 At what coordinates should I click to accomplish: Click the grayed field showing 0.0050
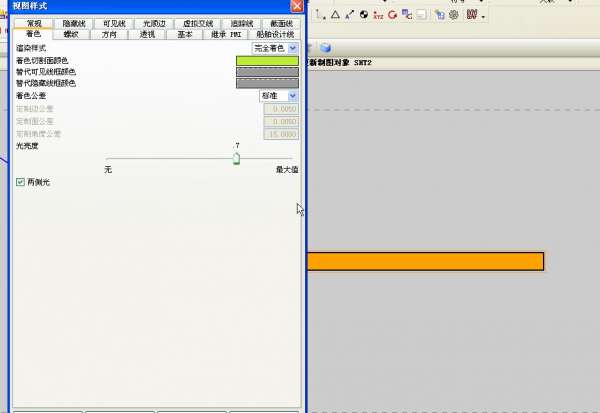281,109
